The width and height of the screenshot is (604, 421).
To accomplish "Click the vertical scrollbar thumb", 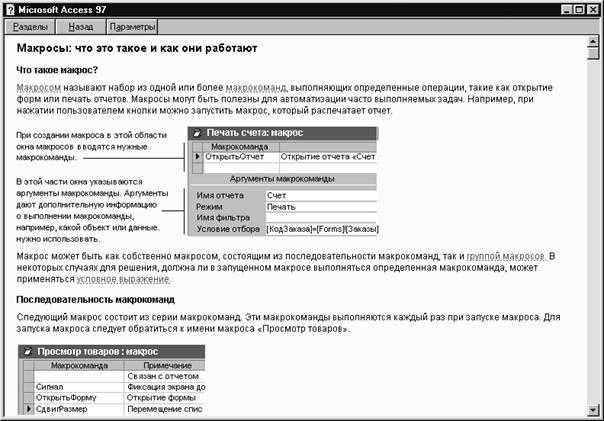I will point(593,53).
